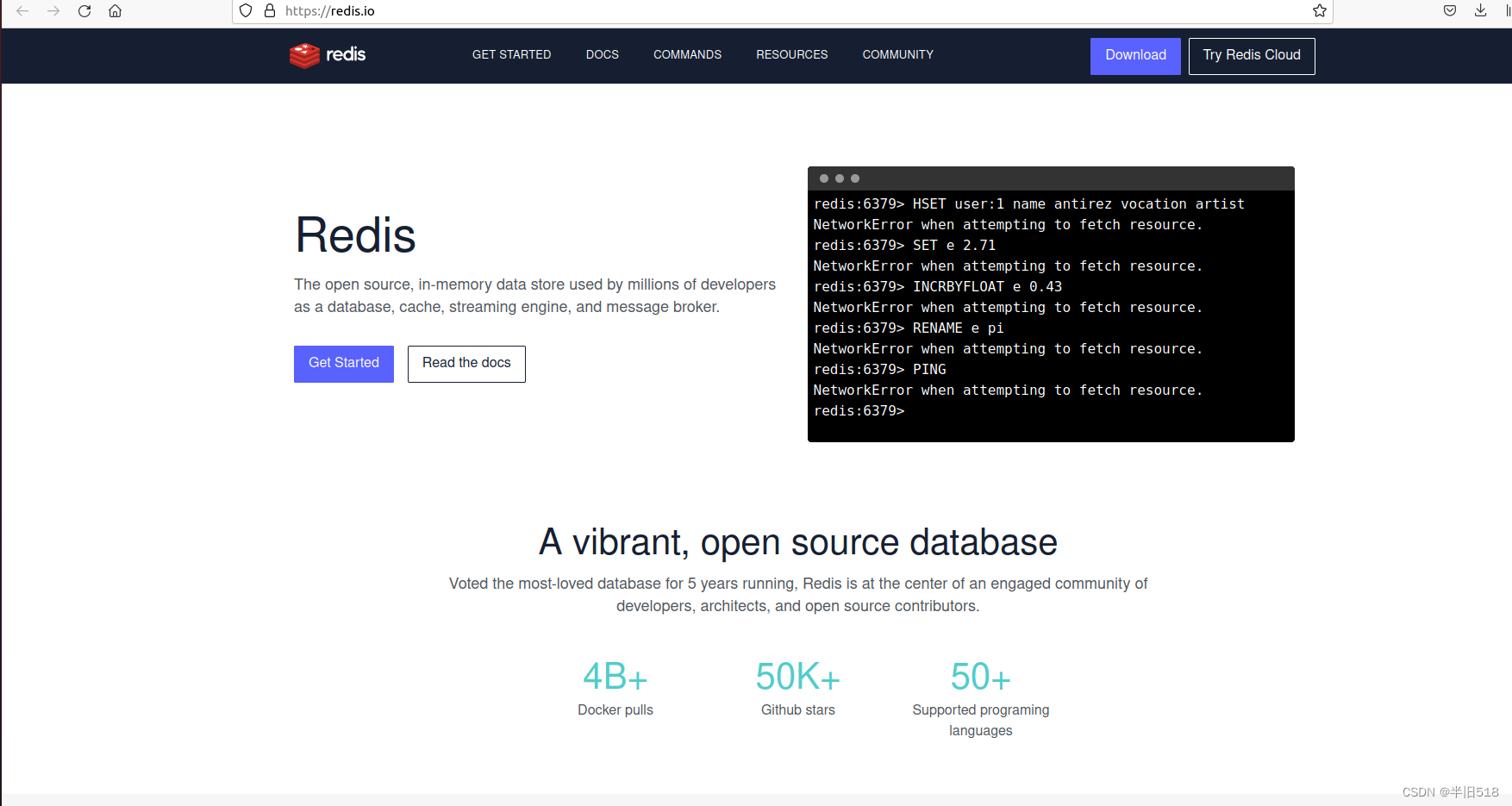Click the first terminal window dot
Viewport: 1512px width, 806px height.
pos(824,178)
